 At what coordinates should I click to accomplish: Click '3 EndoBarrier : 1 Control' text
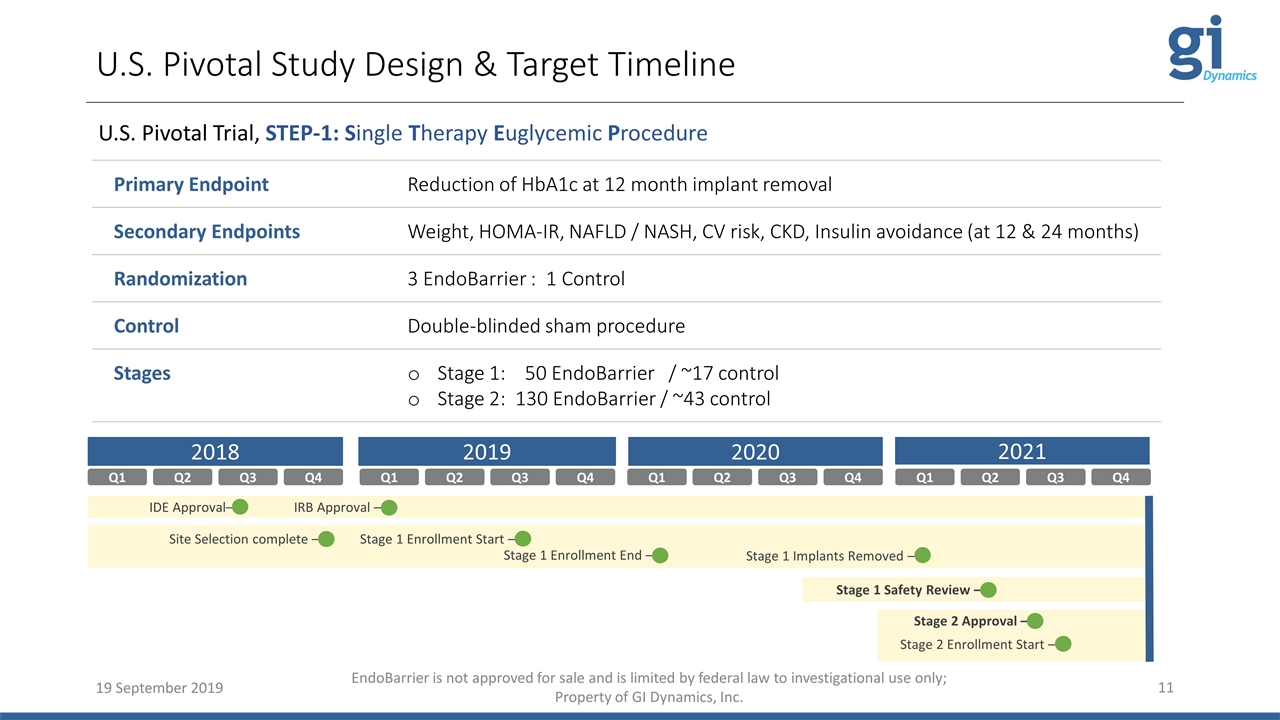516,279
